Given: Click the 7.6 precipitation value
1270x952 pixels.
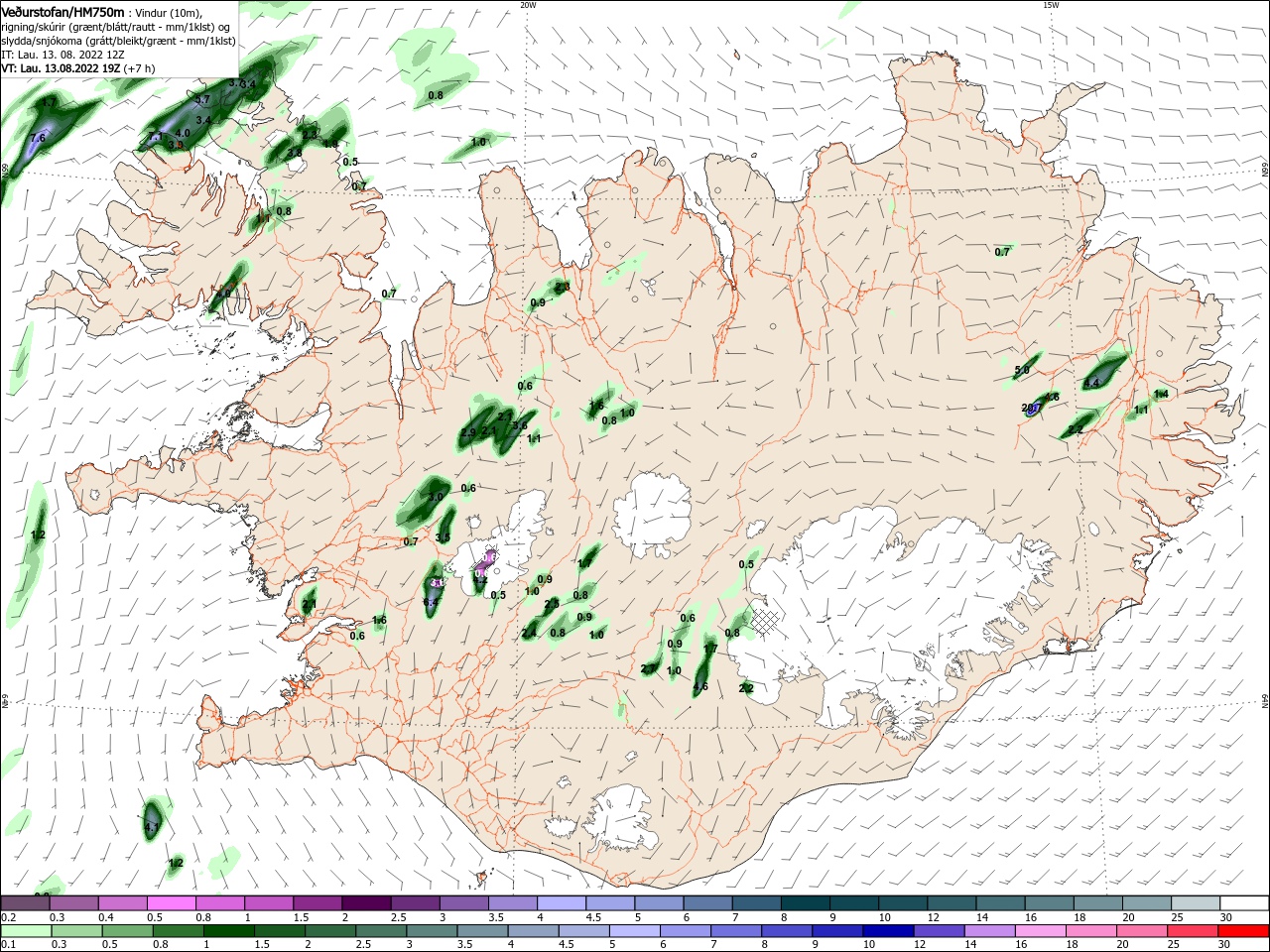Looking at the screenshot, I should [x=38, y=138].
